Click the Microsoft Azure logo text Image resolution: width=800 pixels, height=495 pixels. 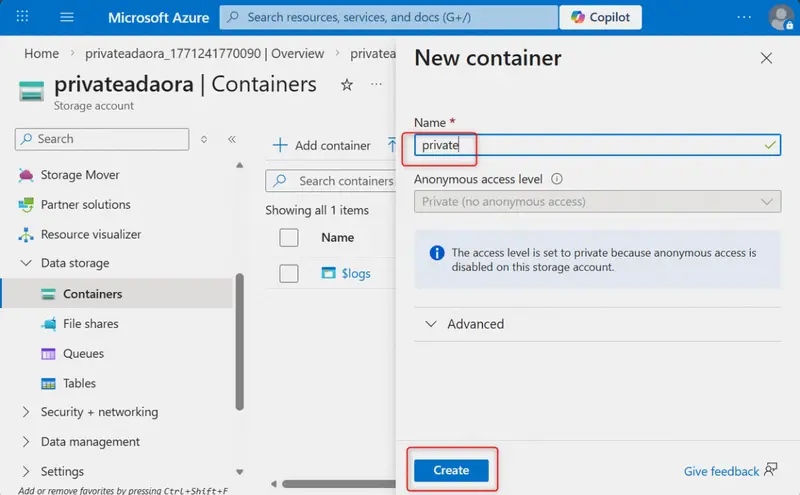click(158, 18)
